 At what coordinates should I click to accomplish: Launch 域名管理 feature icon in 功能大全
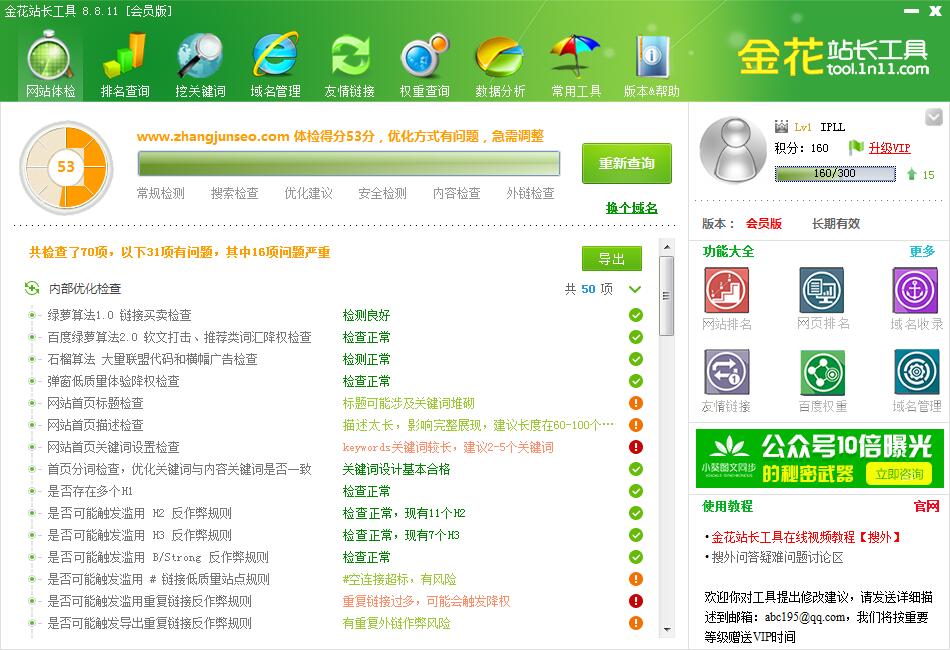[x=917, y=372]
